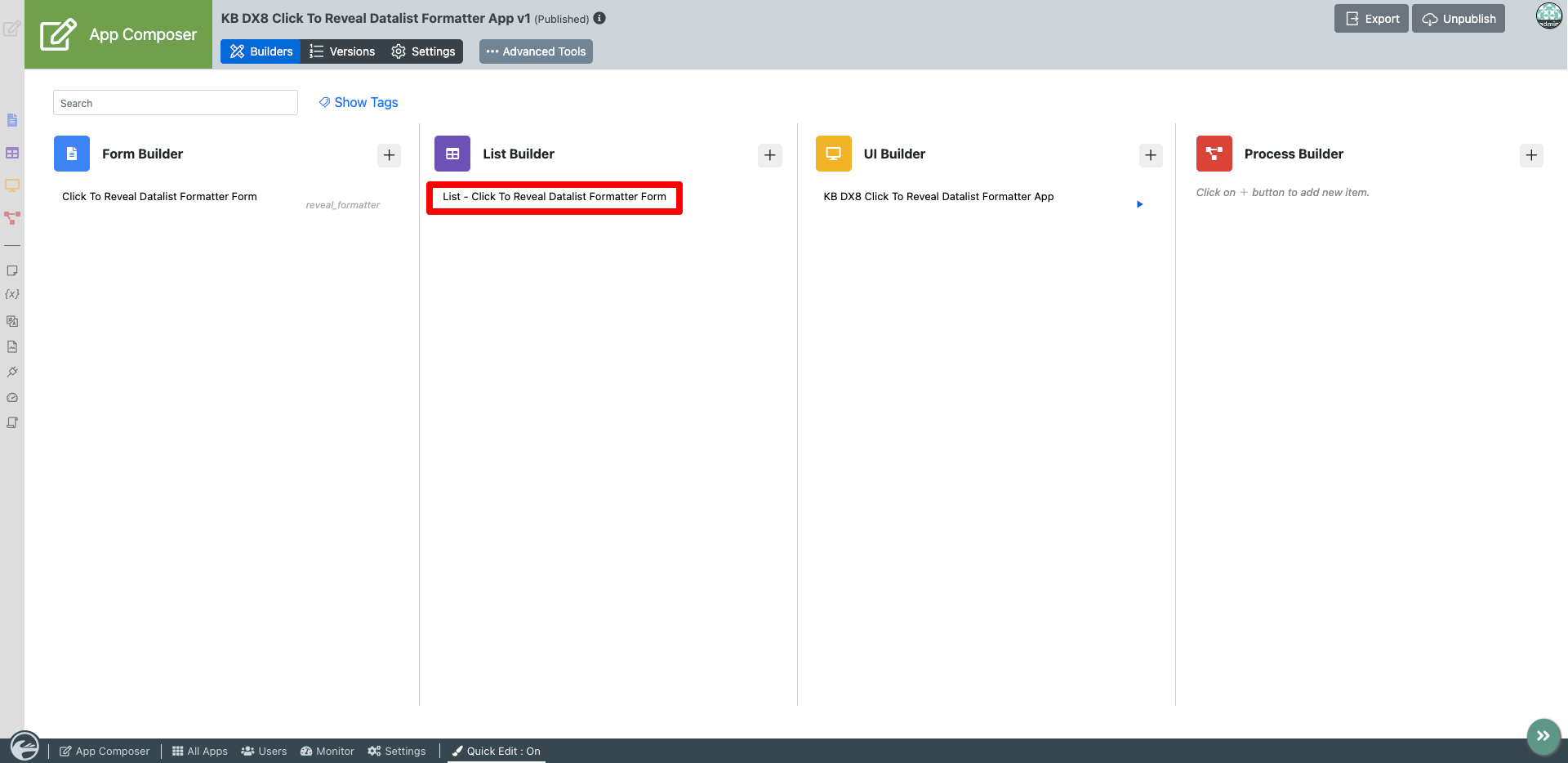Expand Advanced Tools menu
The height and width of the screenshot is (763, 1568).
click(536, 51)
